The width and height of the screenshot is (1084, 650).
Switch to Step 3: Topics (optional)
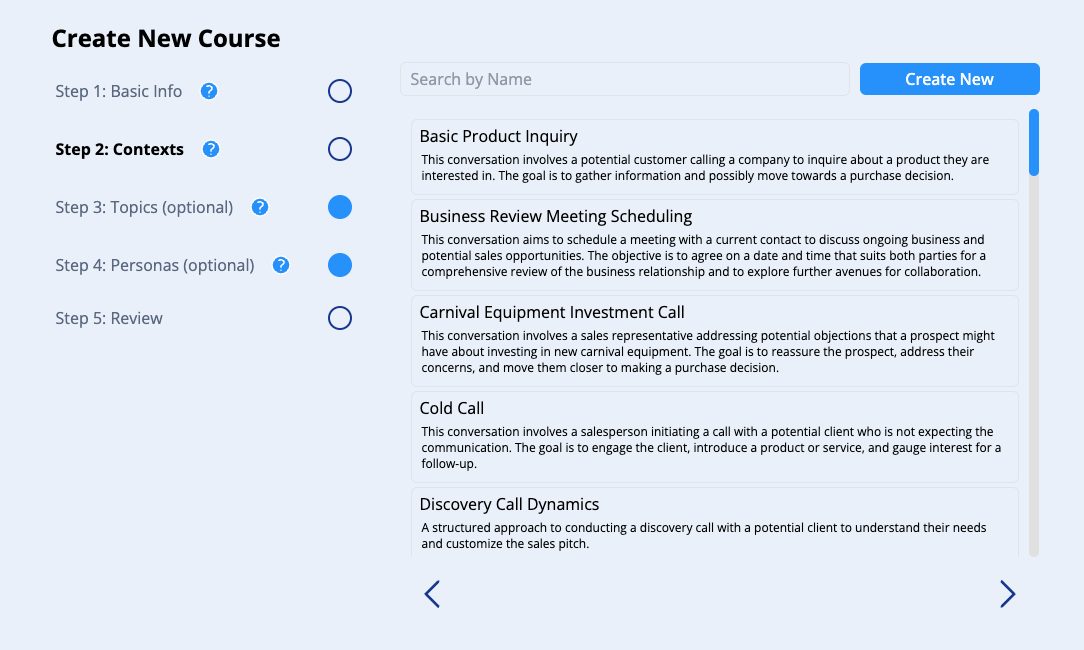144,207
